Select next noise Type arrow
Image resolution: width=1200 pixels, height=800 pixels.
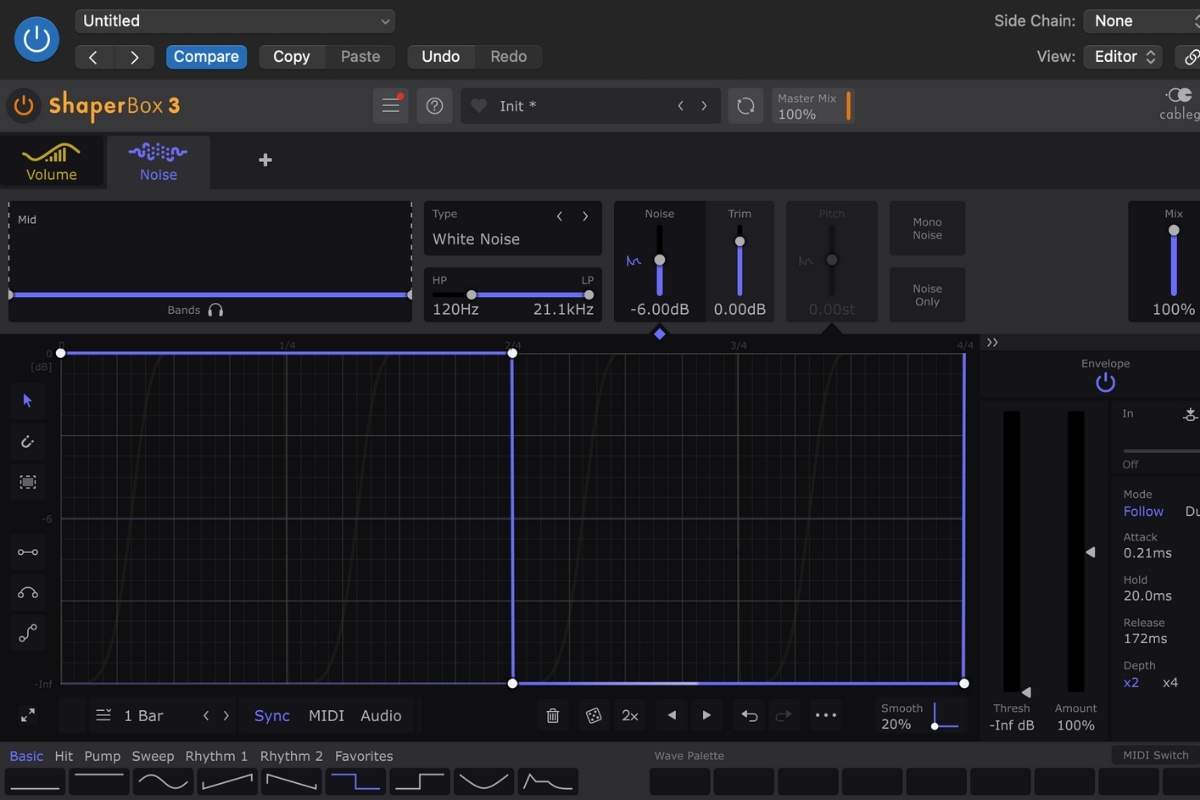click(585, 216)
